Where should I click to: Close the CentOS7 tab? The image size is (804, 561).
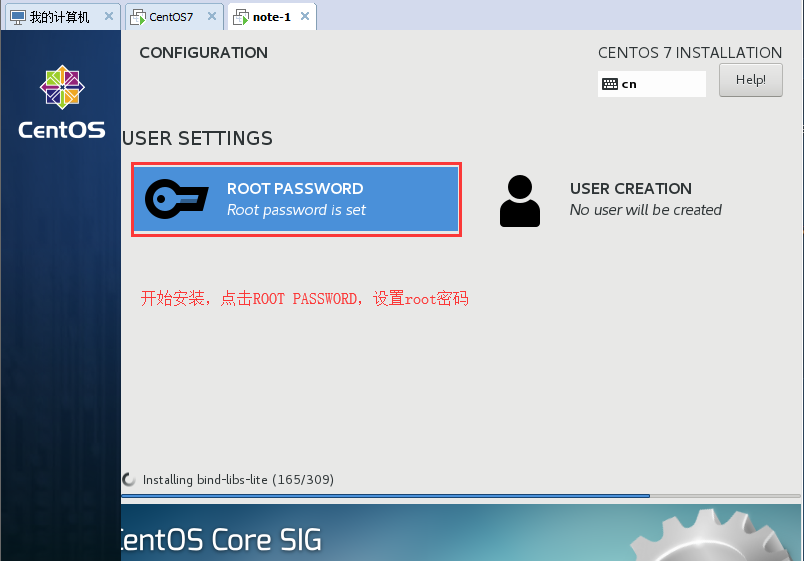(x=212, y=17)
